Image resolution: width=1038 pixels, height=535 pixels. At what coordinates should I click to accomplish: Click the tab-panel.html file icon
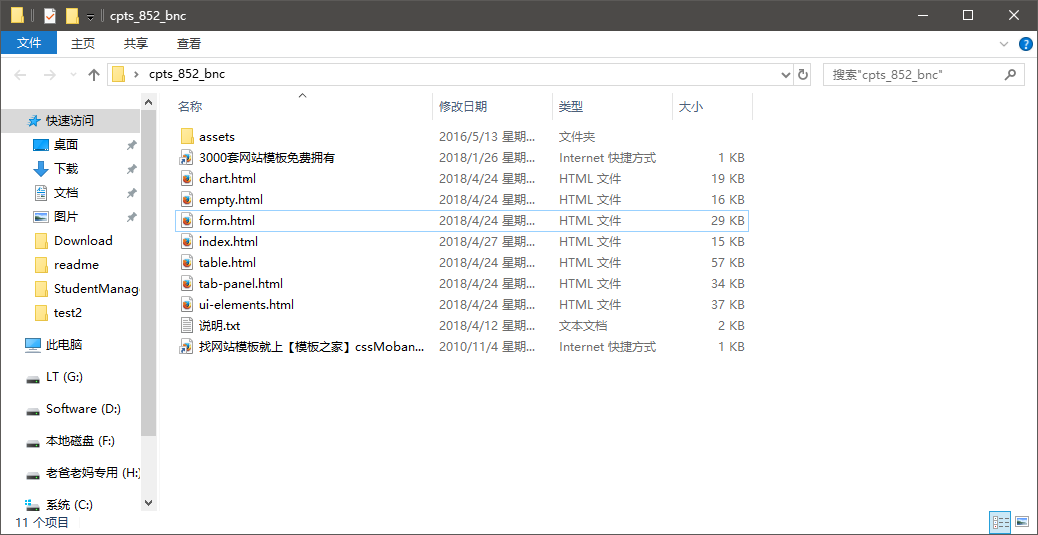pyautogui.click(x=187, y=284)
